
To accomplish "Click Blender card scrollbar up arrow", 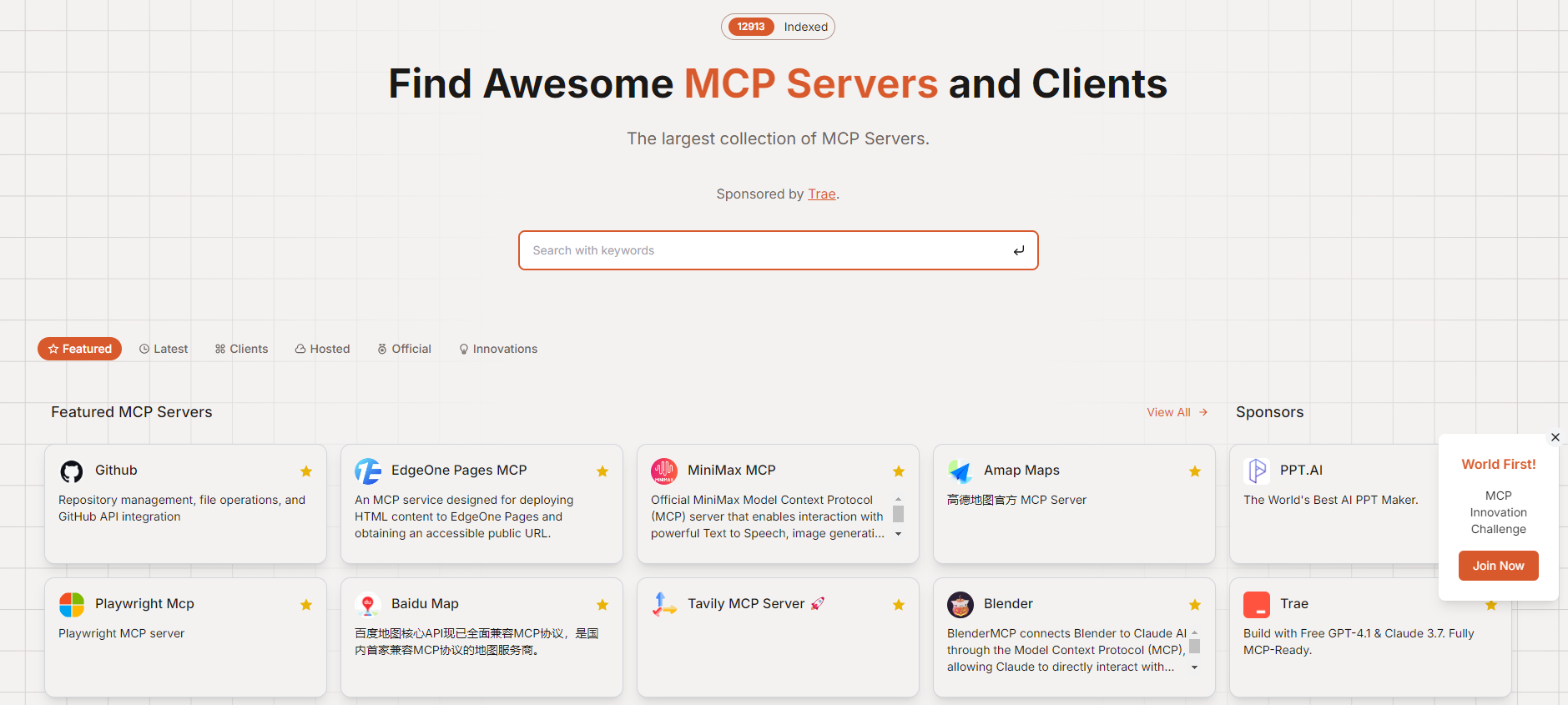I will 1194,632.
